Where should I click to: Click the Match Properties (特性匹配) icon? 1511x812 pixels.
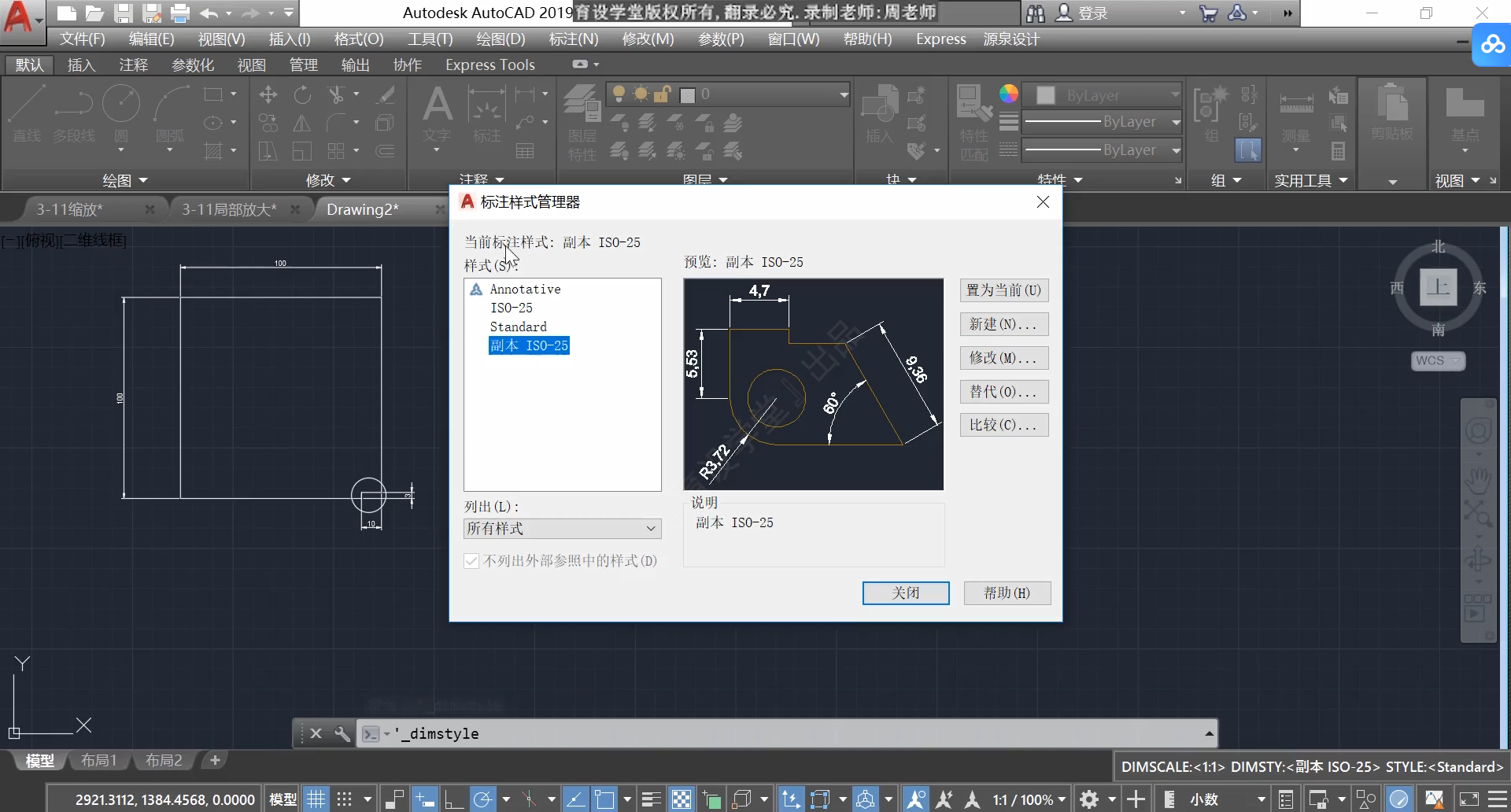pyautogui.click(x=974, y=122)
